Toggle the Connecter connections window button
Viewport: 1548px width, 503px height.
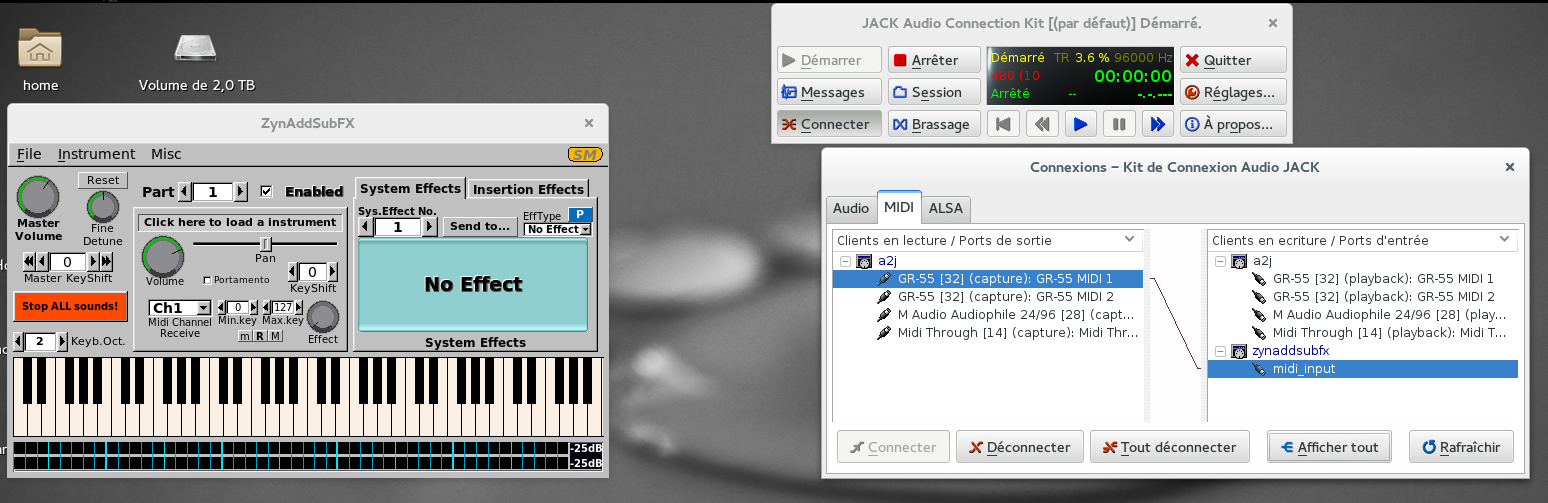829,124
